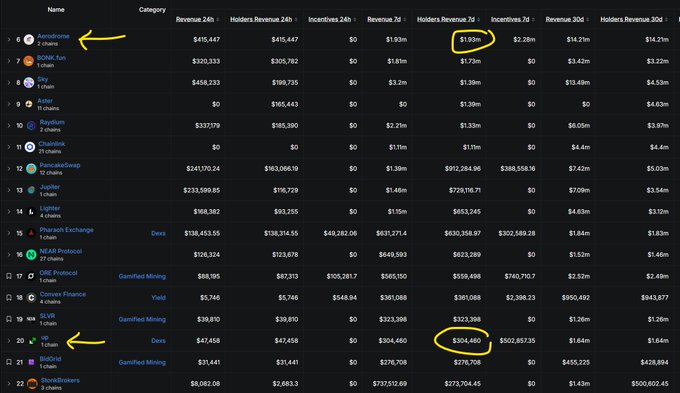
Task: Select the '$912,284.96' PancakeSwap cell
Action: click(x=463, y=169)
